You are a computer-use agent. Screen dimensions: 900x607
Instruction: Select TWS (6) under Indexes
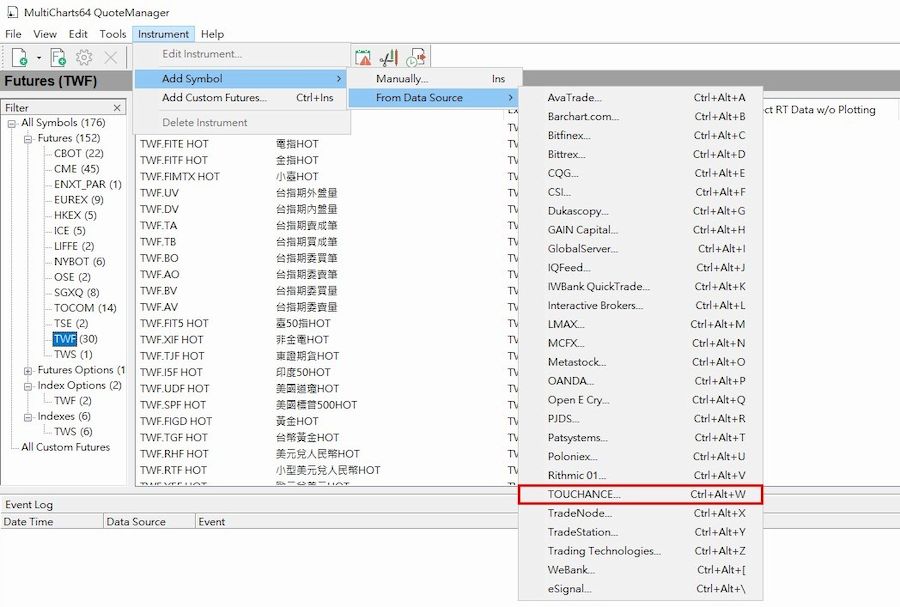[73, 431]
